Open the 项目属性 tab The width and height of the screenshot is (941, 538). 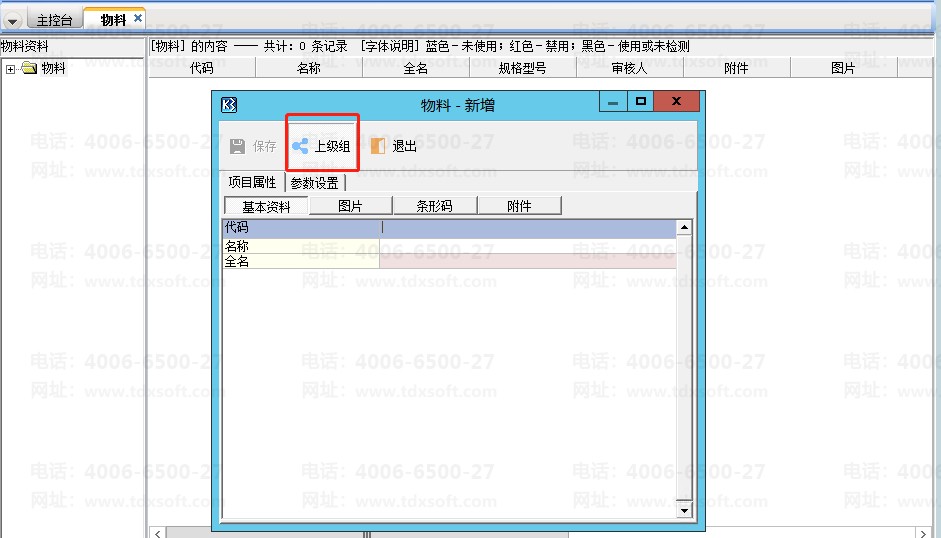[252, 182]
